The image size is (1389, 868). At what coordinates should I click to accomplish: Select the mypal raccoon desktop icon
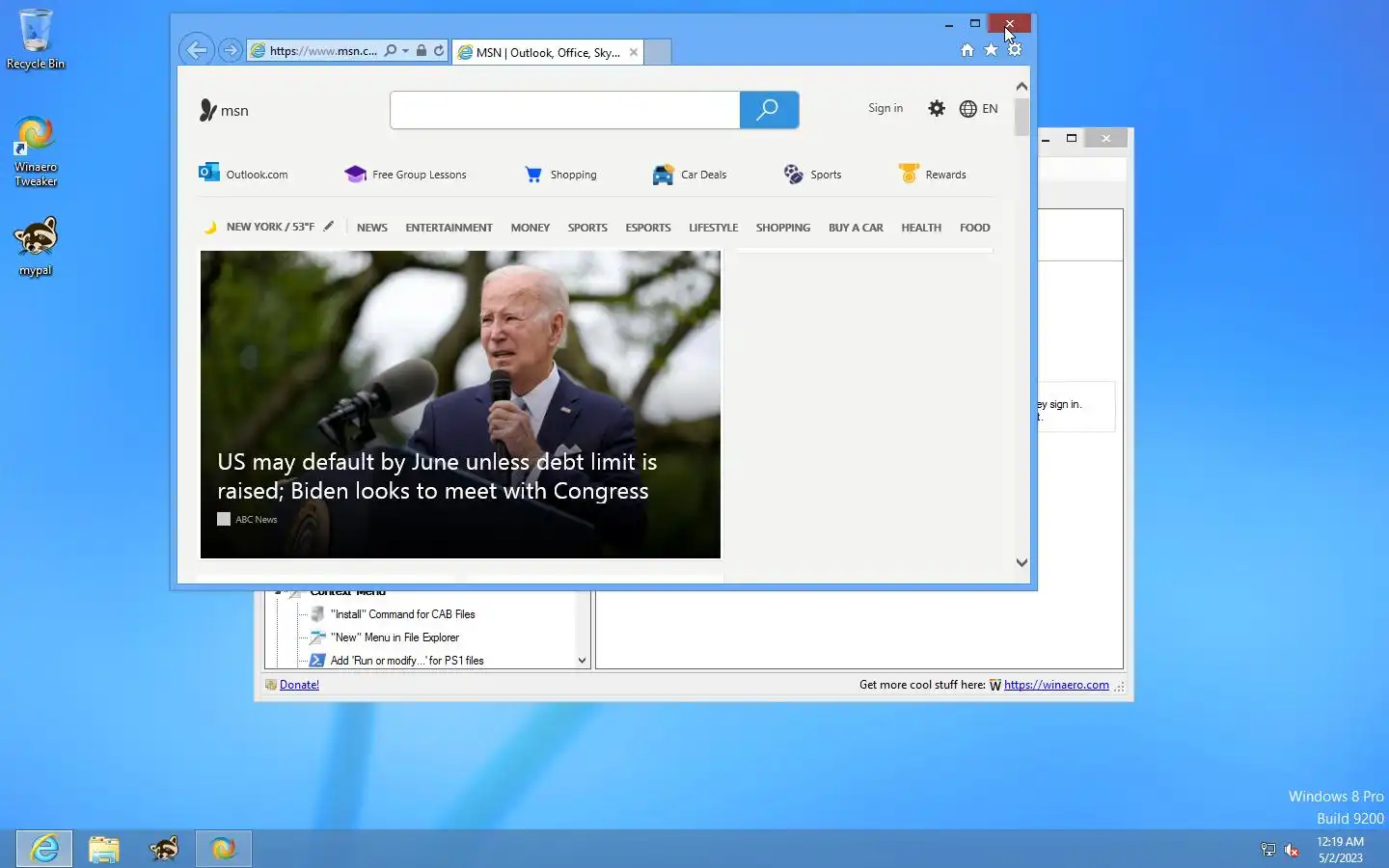coord(36,246)
